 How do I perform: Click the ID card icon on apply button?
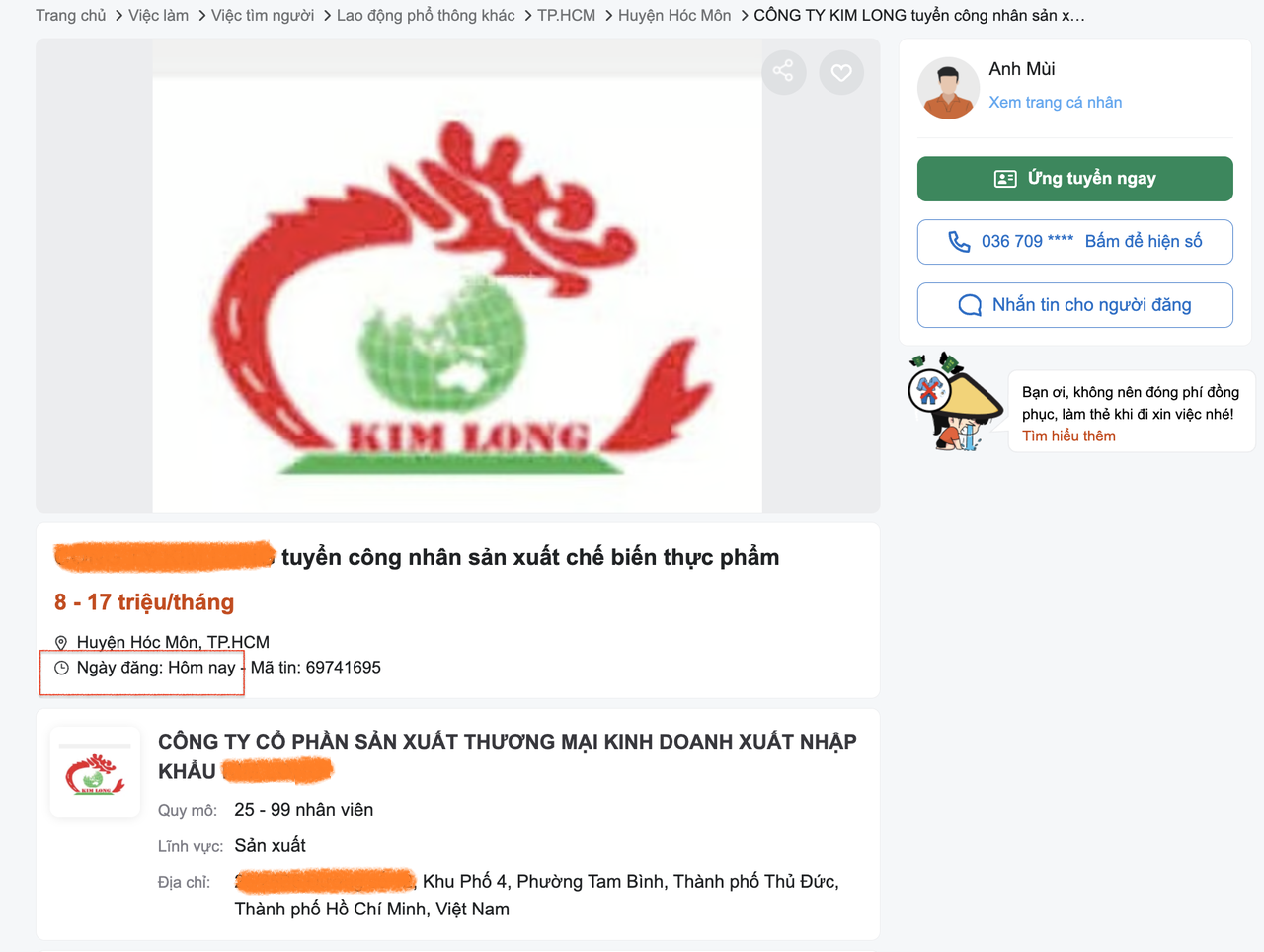click(1005, 179)
